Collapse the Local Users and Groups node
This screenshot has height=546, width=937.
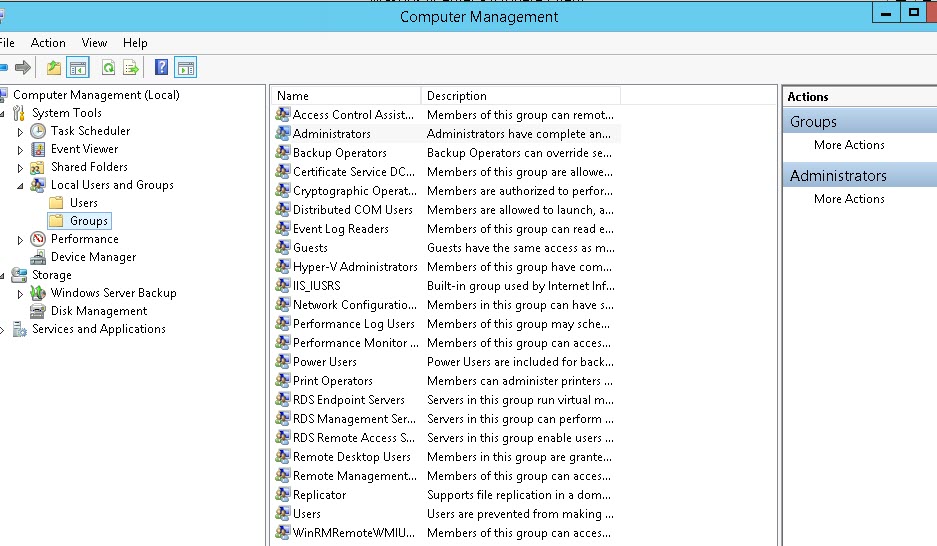(21, 185)
